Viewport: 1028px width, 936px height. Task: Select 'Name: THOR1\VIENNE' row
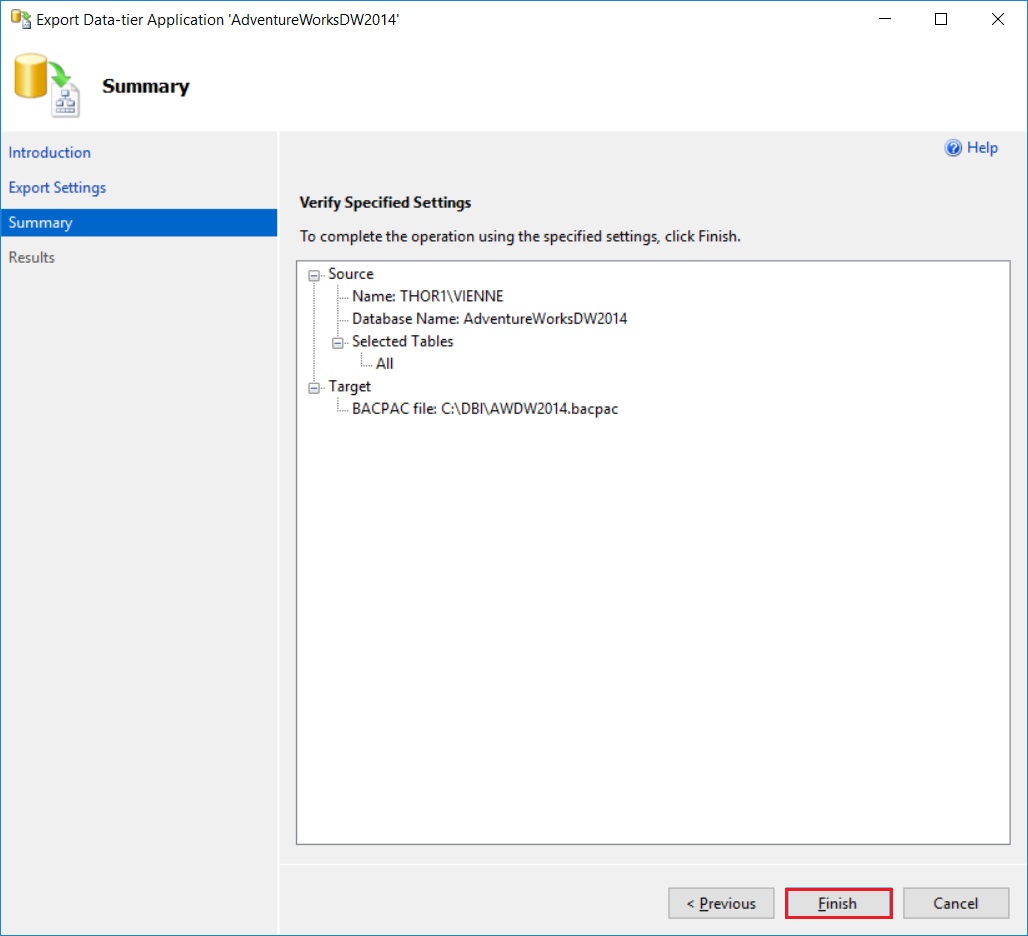pyautogui.click(x=427, y=296)
